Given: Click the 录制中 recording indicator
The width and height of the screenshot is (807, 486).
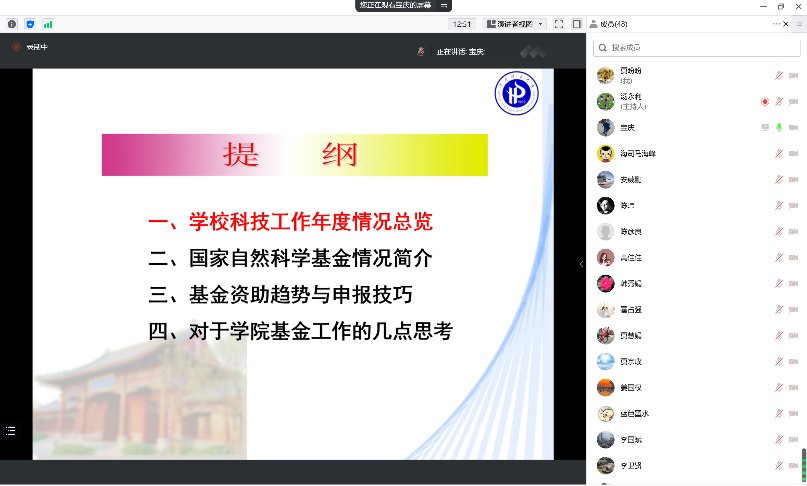Looking at the screenshot, I should point(30,47).
